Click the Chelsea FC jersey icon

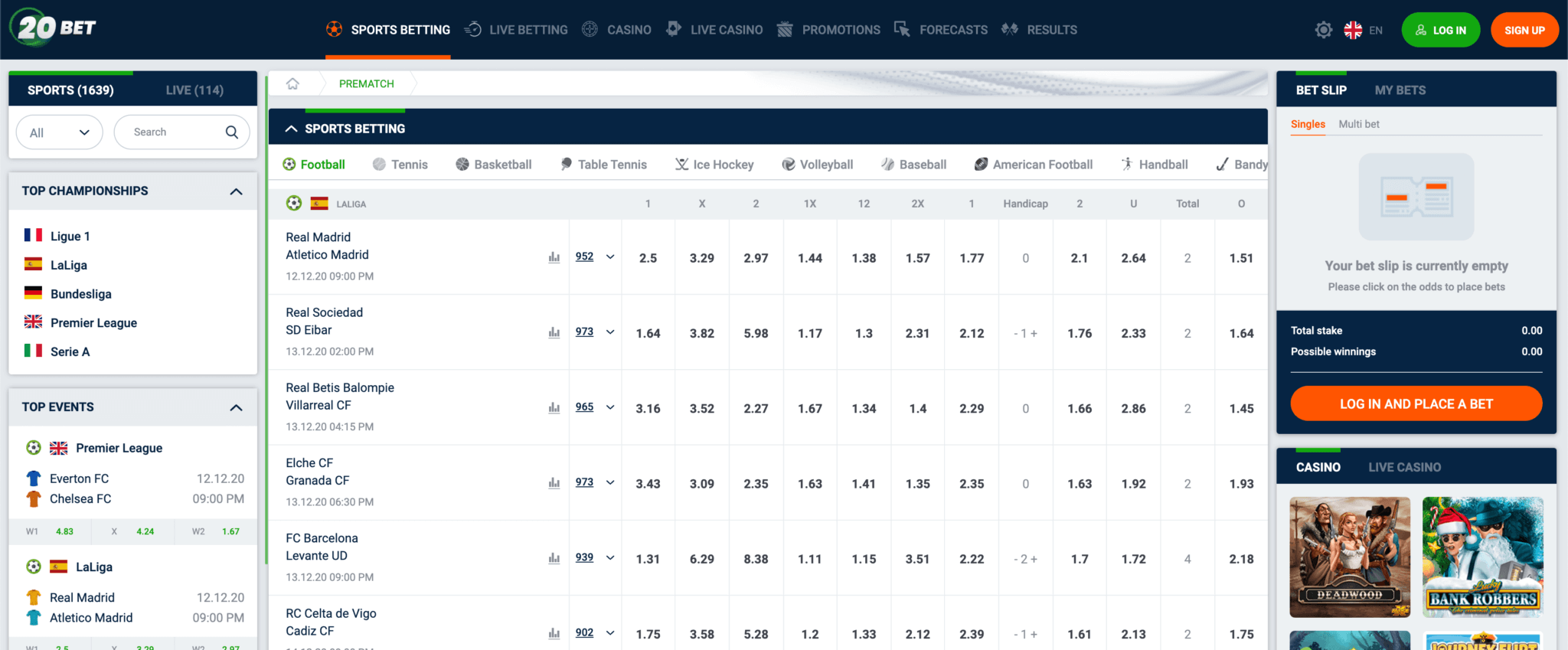(34, 498)
